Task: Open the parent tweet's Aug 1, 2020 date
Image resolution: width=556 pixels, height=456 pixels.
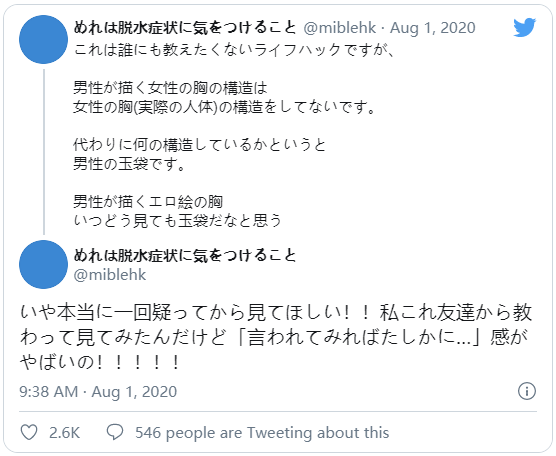Action: click(x=433, y=28)
